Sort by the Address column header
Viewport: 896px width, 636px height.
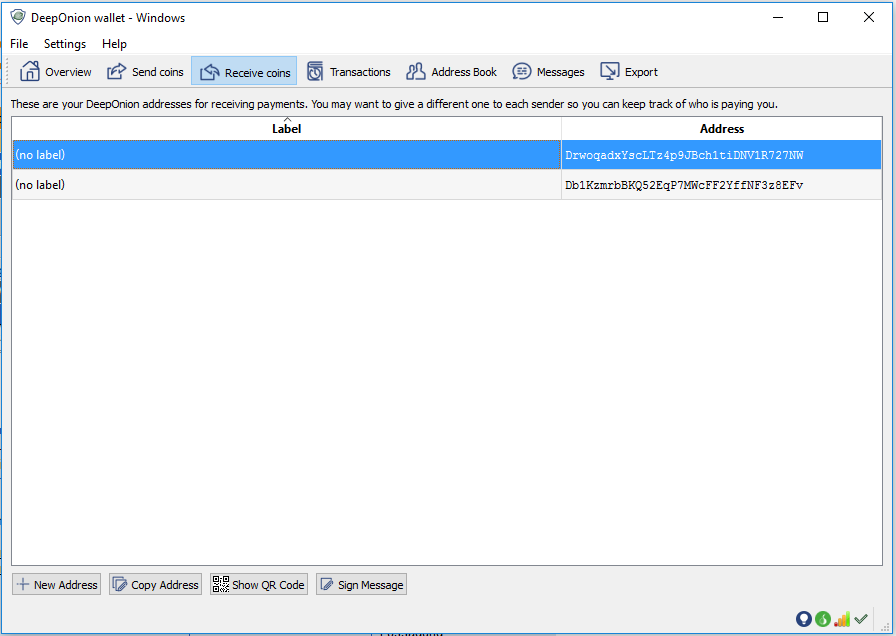(x=722, y=129)
